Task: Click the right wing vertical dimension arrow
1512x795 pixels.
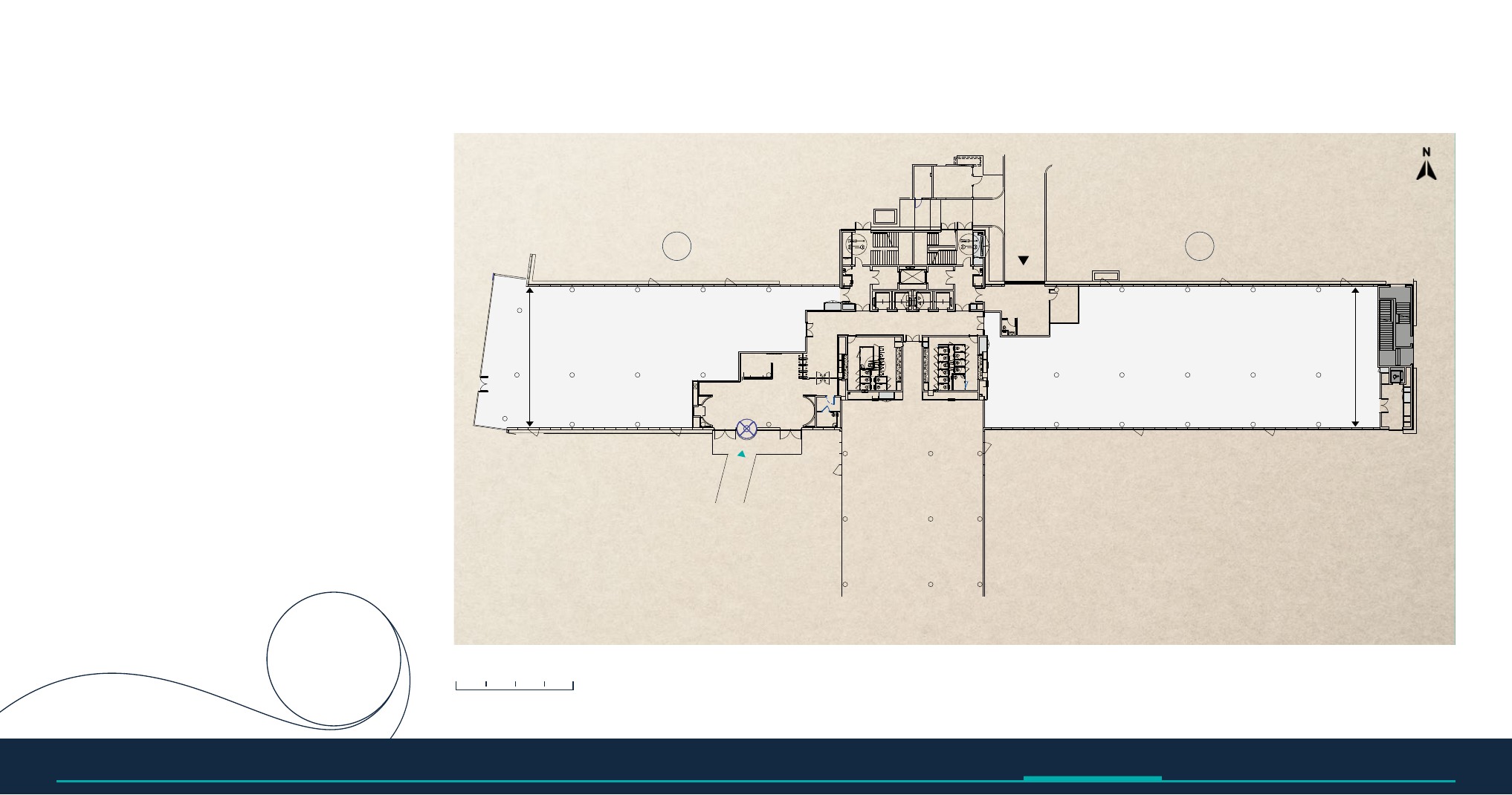Action: click(1355, 357)
